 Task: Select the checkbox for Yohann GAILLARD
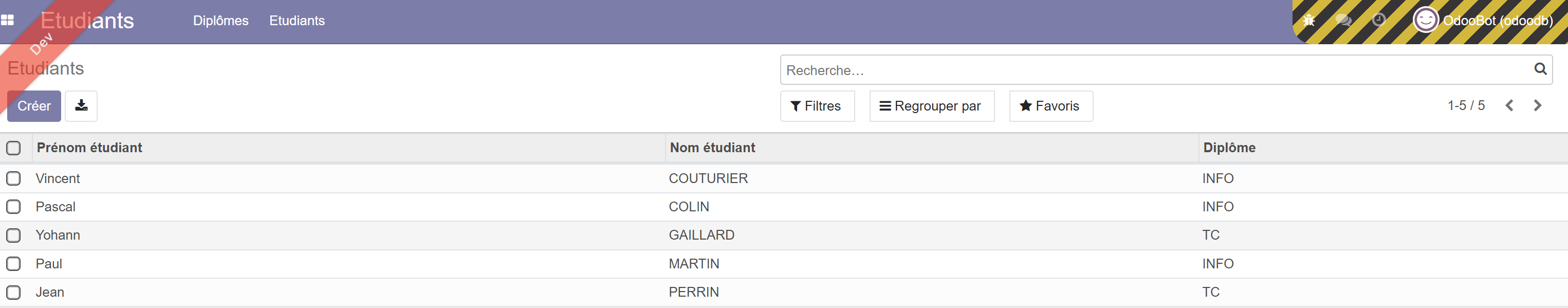[13, 235]
